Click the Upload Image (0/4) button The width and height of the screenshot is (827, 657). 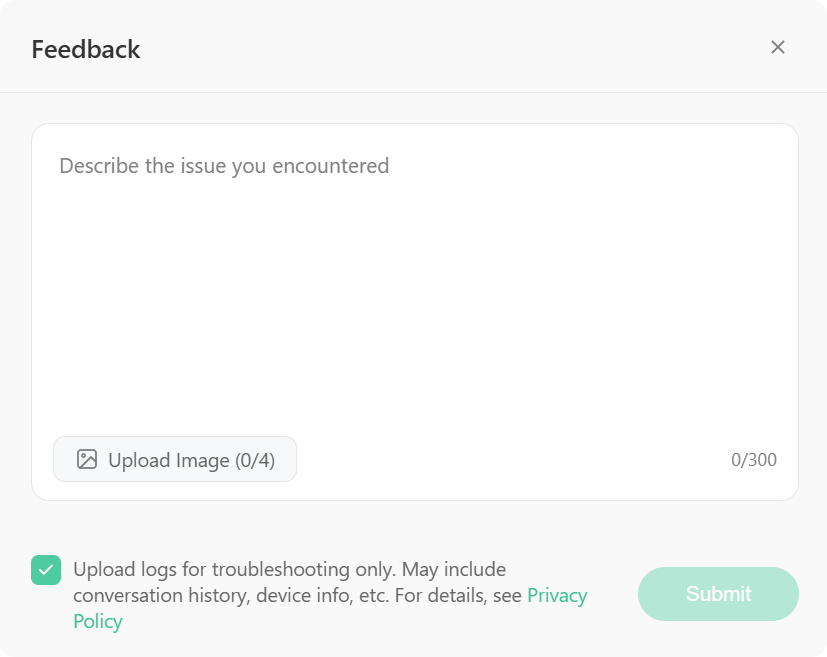[x=175, y=459]
